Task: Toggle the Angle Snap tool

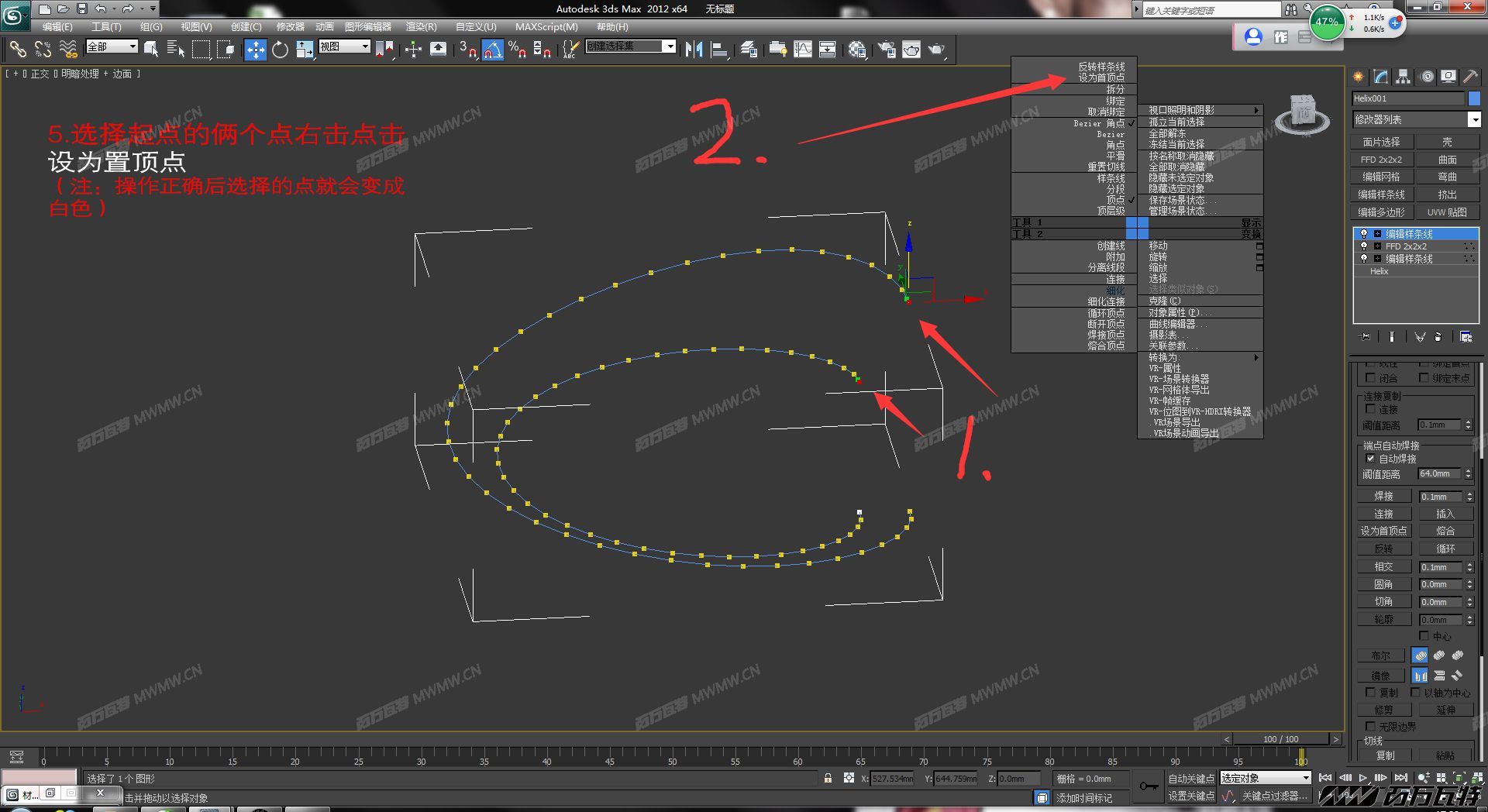Action: click(x=493, y=50)
